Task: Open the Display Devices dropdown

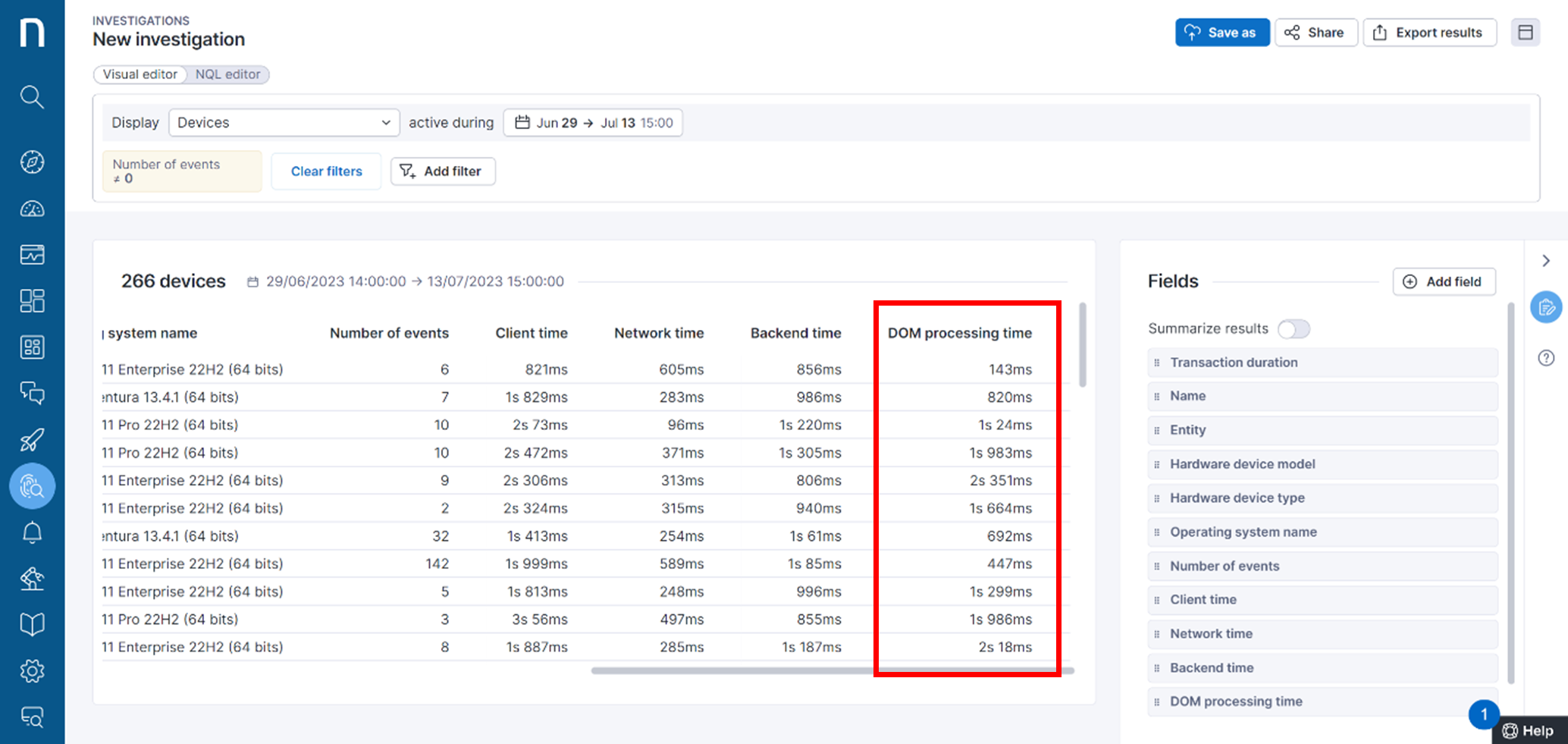Action: click(x=284, y=122)
